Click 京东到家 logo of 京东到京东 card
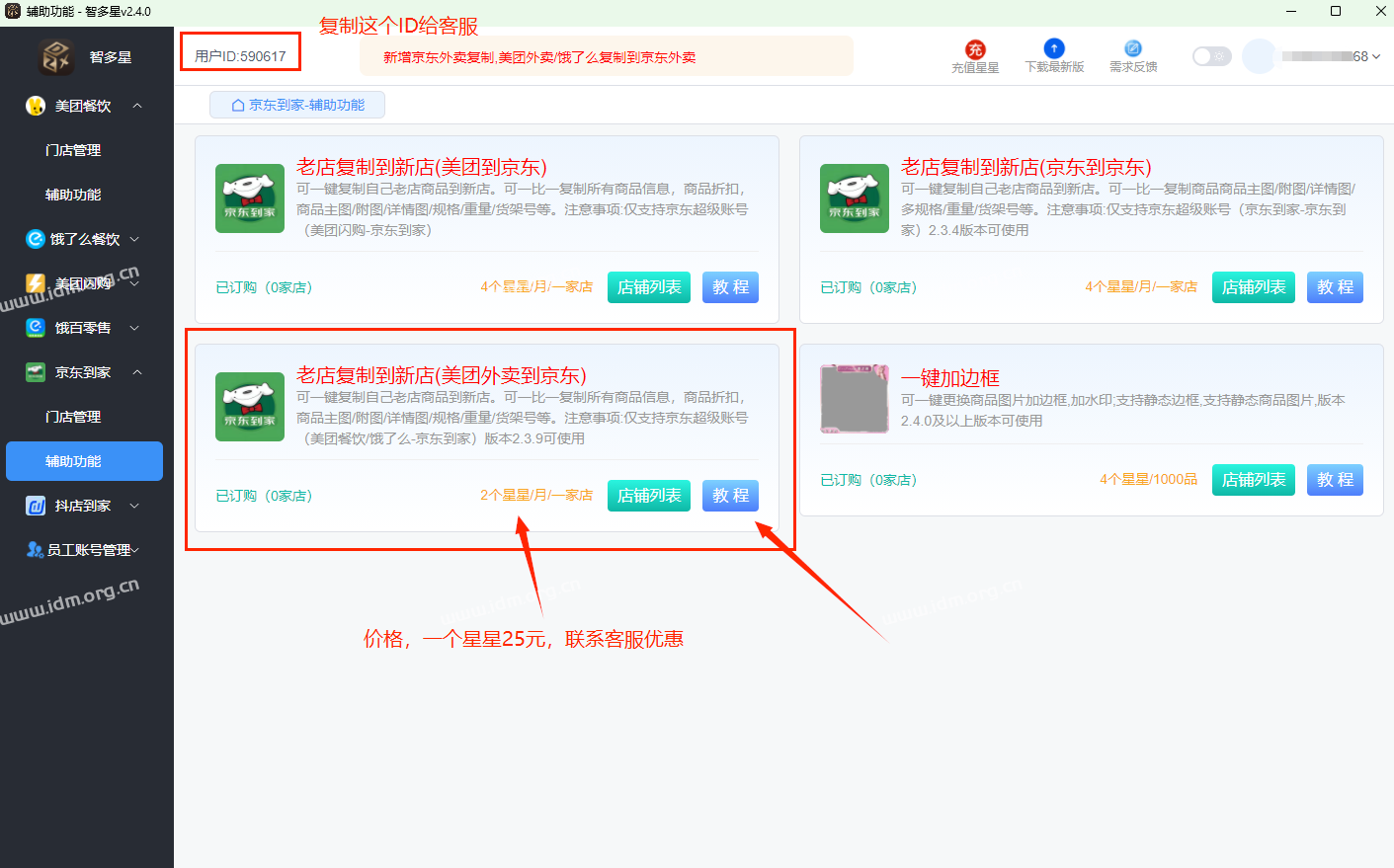 coord(855,198)
